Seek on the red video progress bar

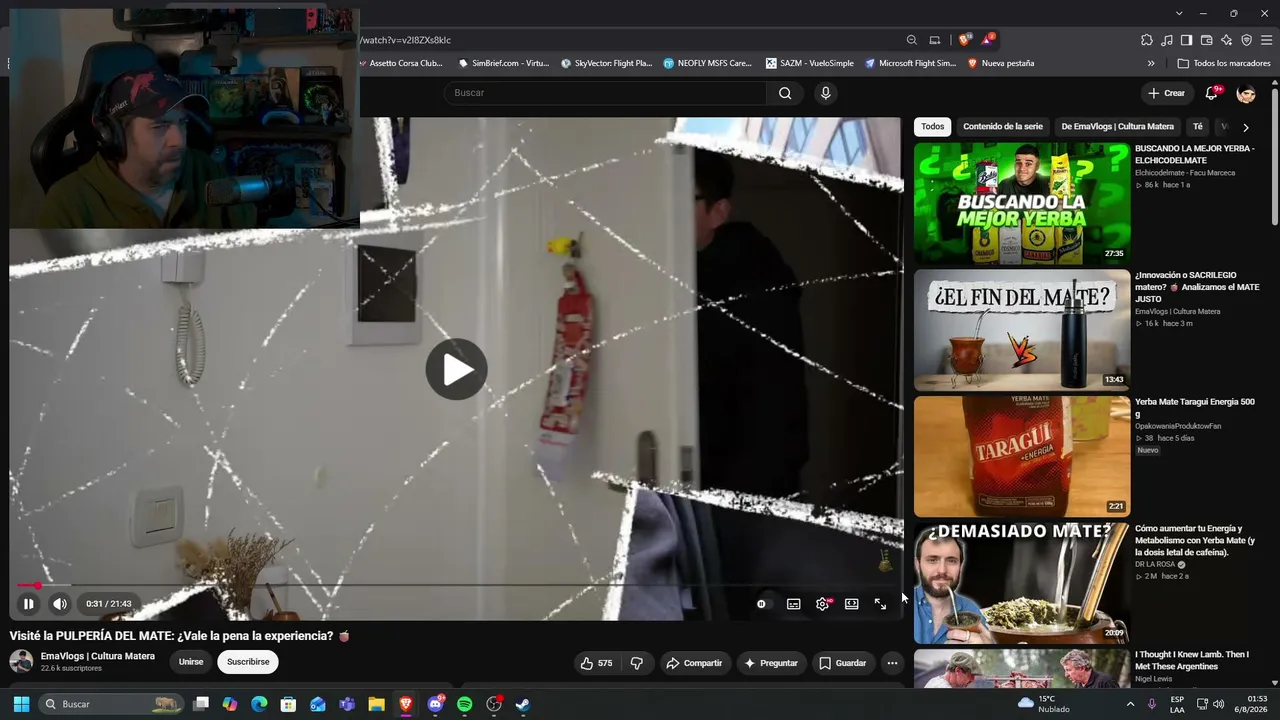tap(455, 585)
